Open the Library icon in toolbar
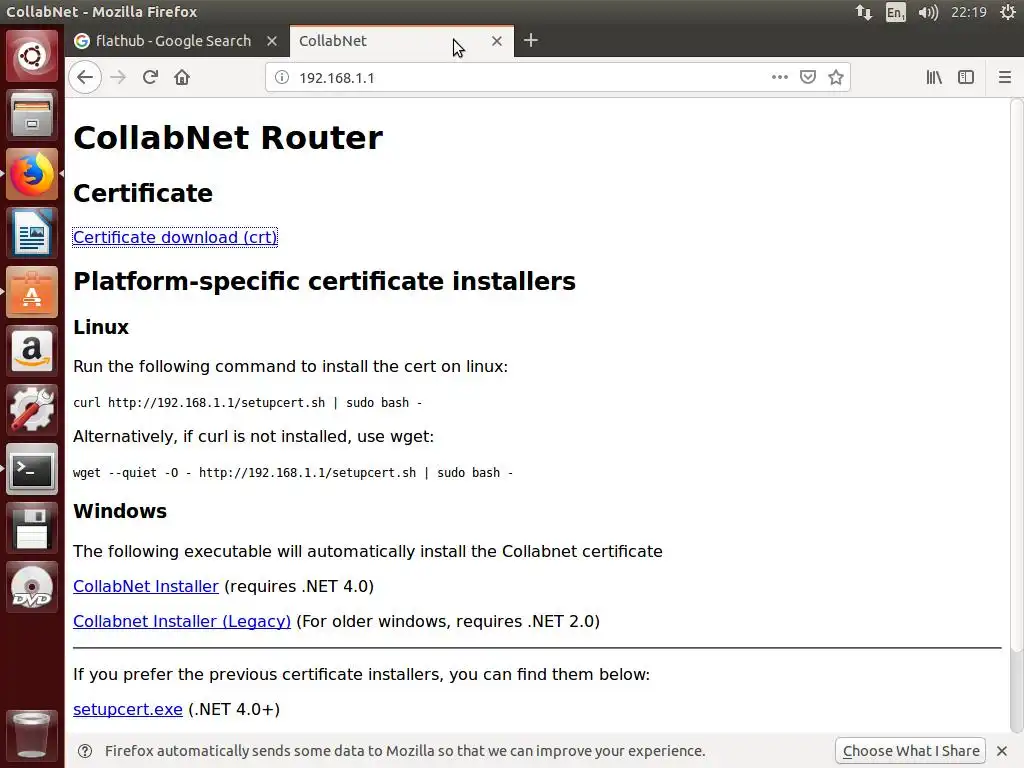 tap(934, 78)
